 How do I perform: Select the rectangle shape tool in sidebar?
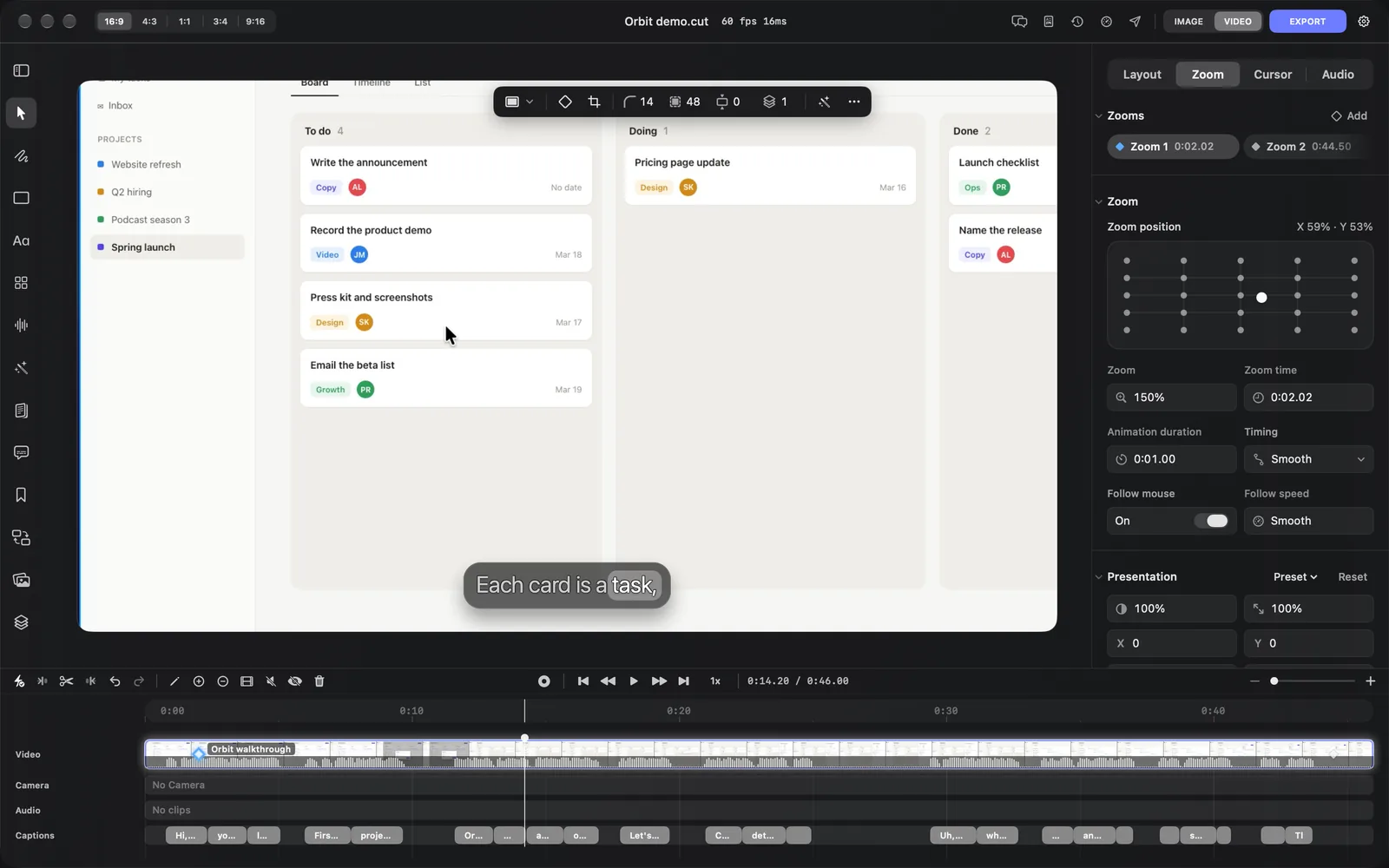click(21, 199)
